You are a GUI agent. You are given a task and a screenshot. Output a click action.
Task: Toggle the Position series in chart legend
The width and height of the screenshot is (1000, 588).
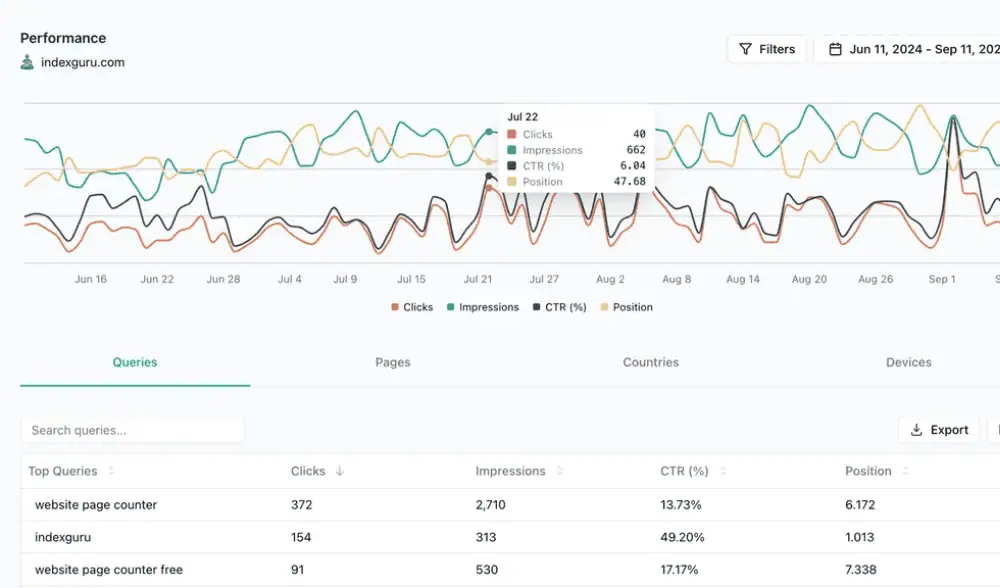tap(626, 307)
